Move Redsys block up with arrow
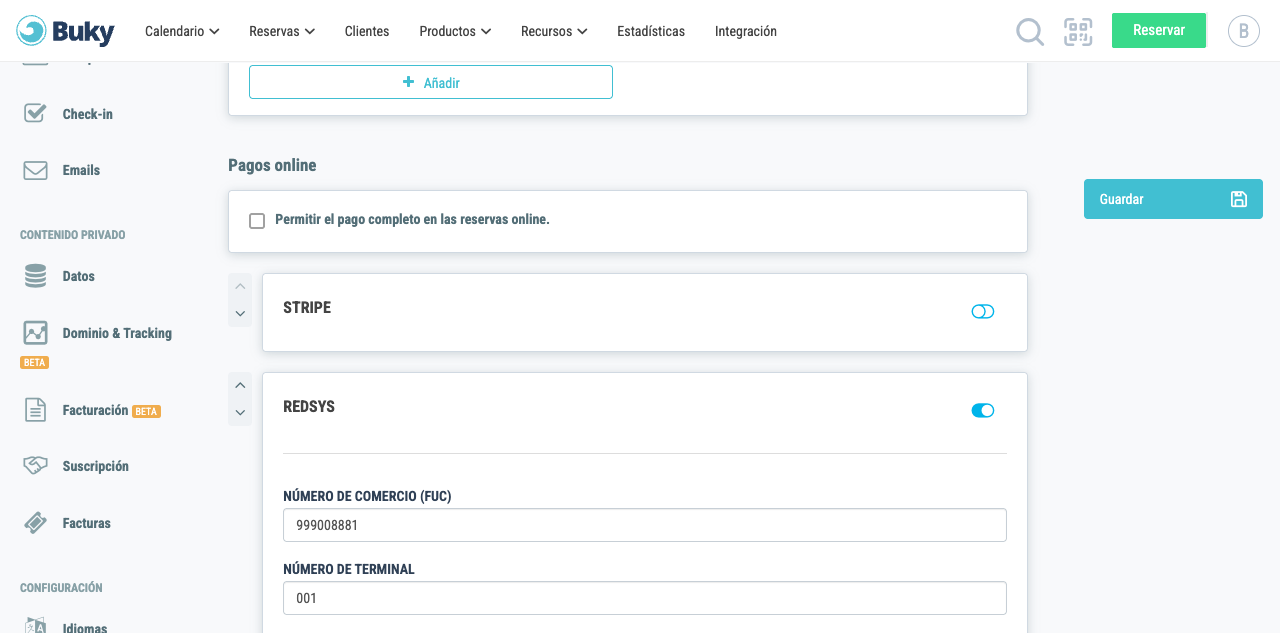This screenshot has width=1280, height=633. click(x=240, y=385)
